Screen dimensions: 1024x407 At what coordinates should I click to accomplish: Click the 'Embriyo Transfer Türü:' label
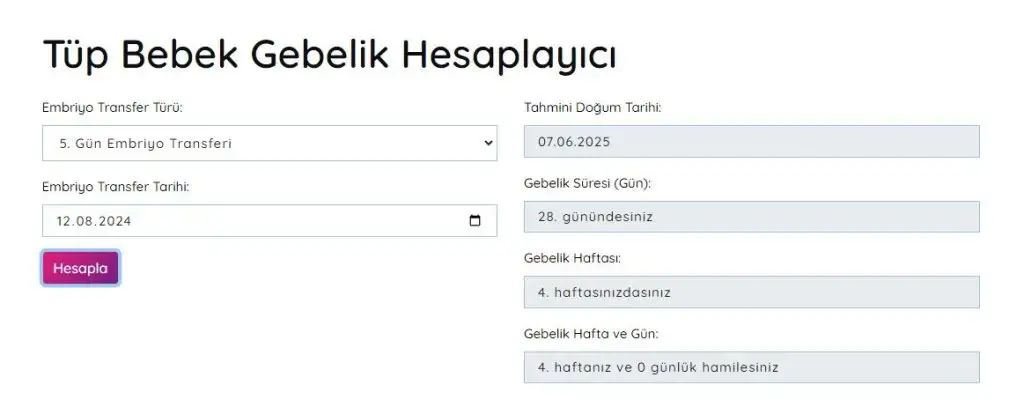pyautogui.click(x=112, y=108)
